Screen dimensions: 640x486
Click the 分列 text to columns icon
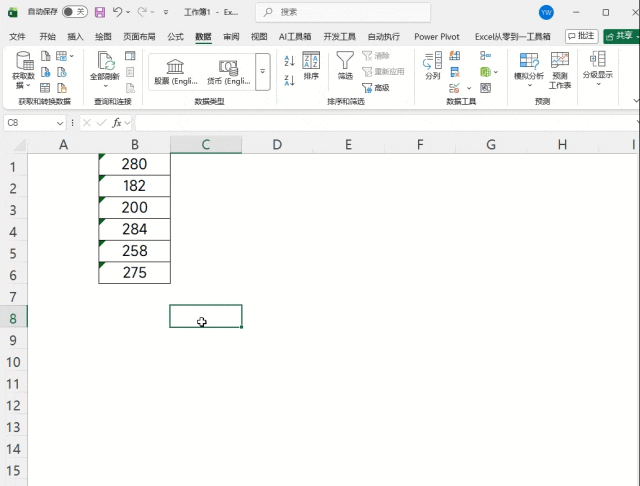click(x=433, y=66)
